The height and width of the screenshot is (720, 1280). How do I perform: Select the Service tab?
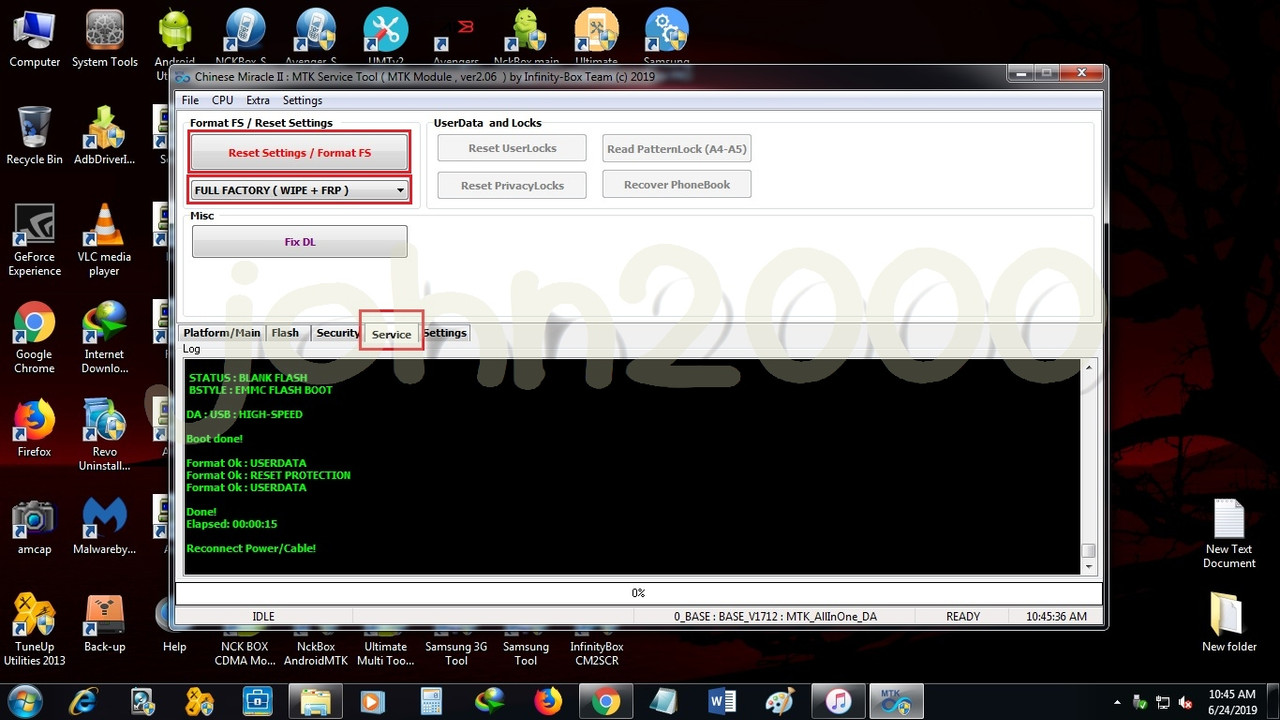(391, 334)
